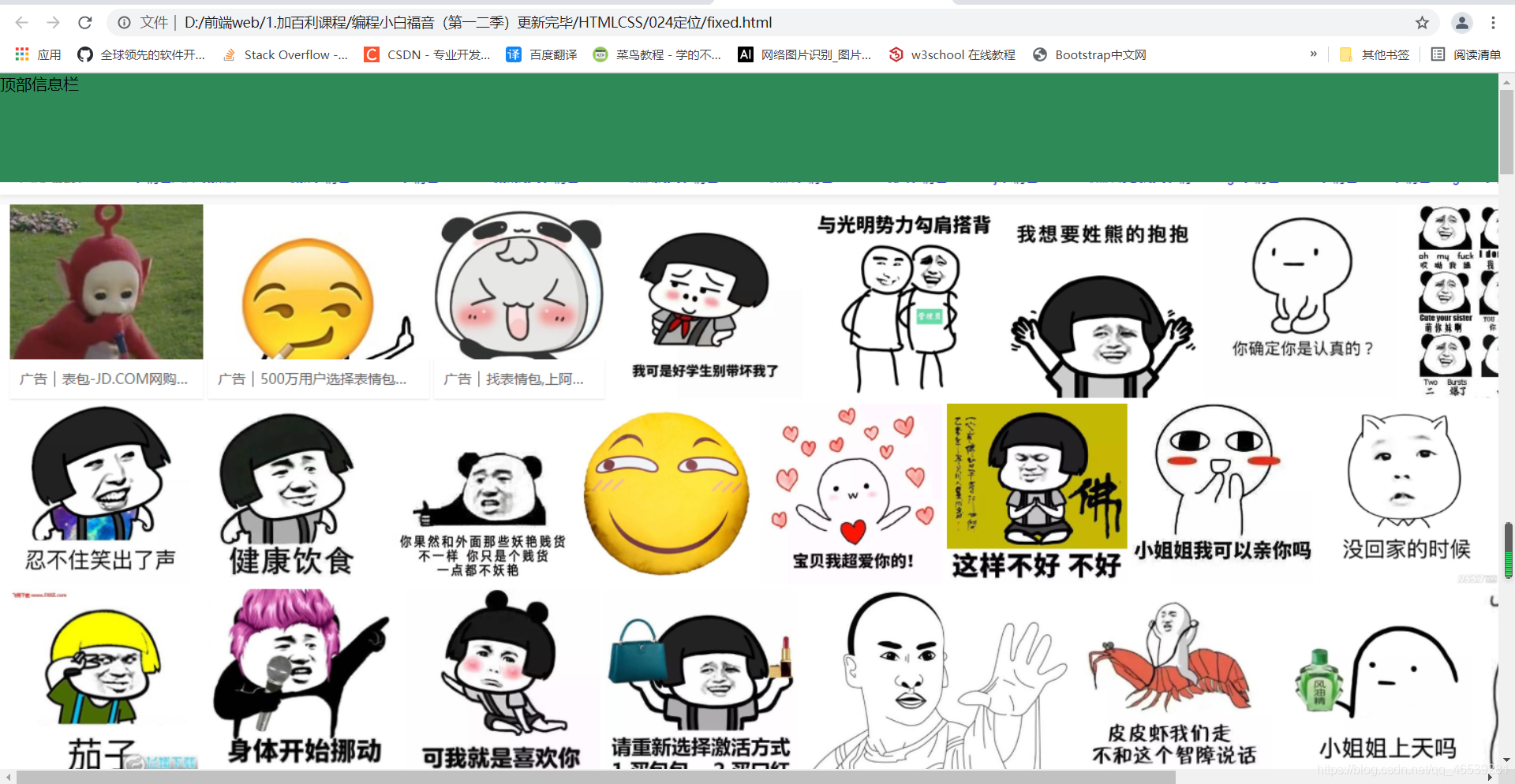Viewport: 1515px width, 784px height.
Task: Open the 其他书签 folder
Action: tap(1375, 54)
